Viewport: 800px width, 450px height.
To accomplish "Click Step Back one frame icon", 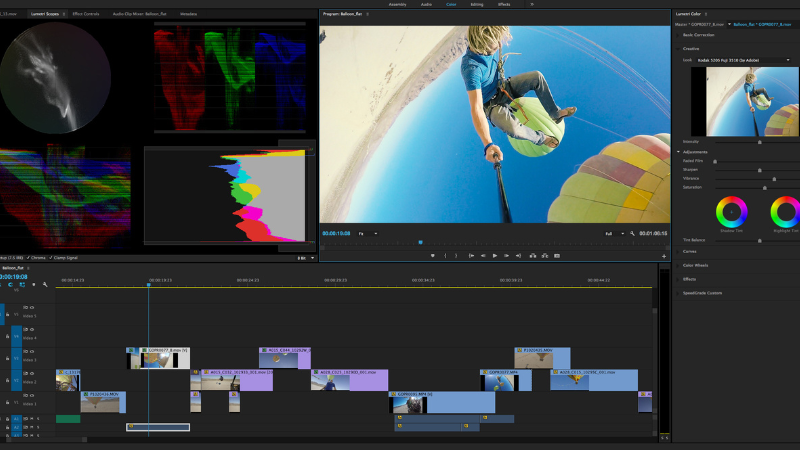I will coord(482,256).
